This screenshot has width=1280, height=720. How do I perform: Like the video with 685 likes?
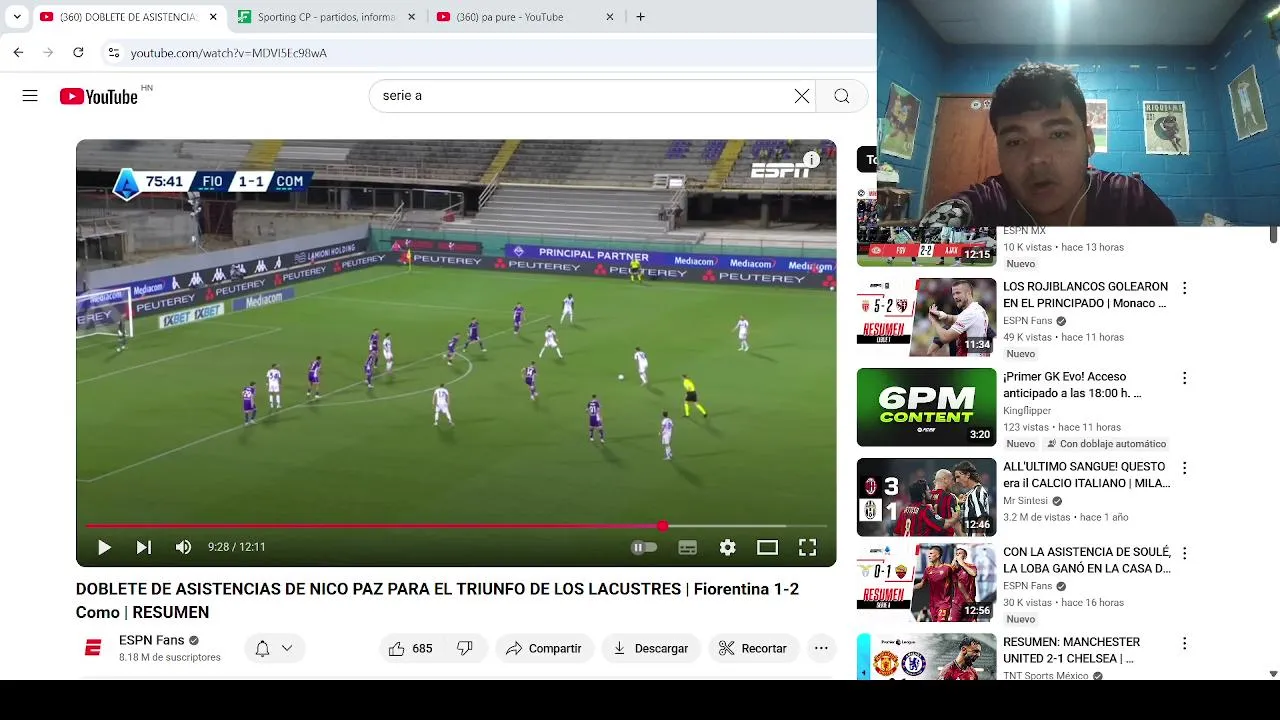(411, 648)
